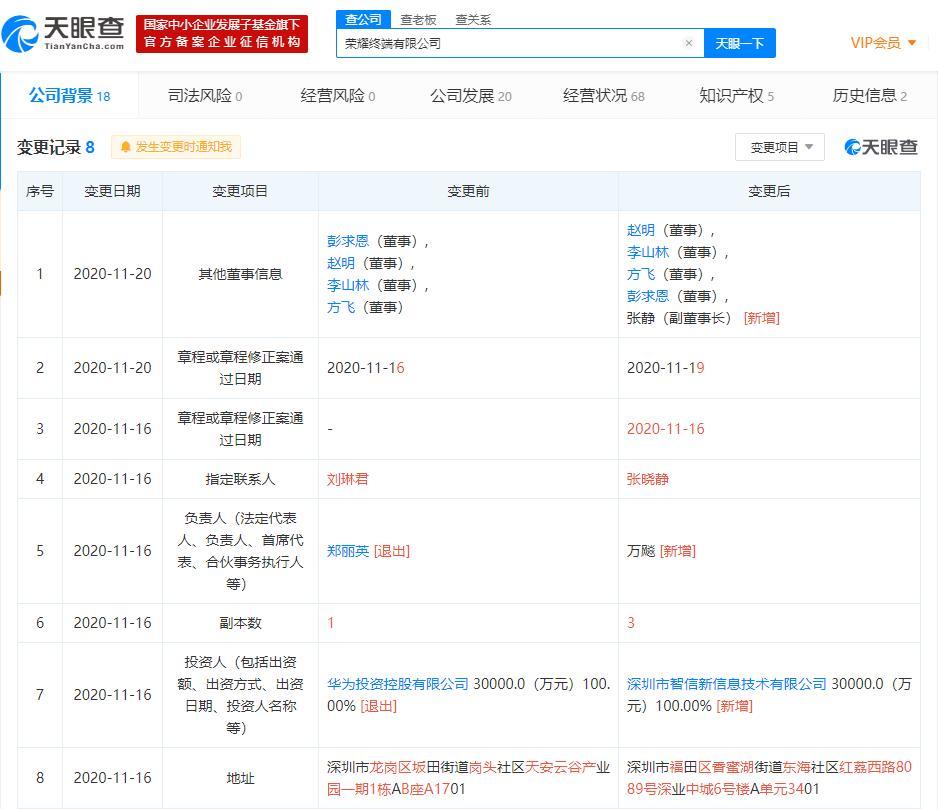This screenshot has width=938, height=809.
Task: Open the 公司发展 section tab
Action: 471,96
